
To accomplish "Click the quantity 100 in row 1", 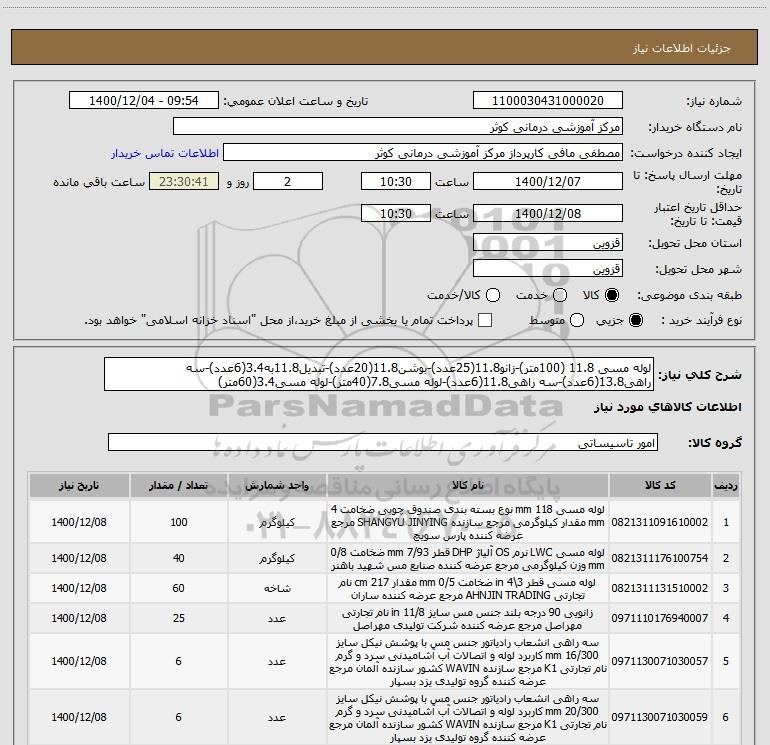I will (179, 522).
